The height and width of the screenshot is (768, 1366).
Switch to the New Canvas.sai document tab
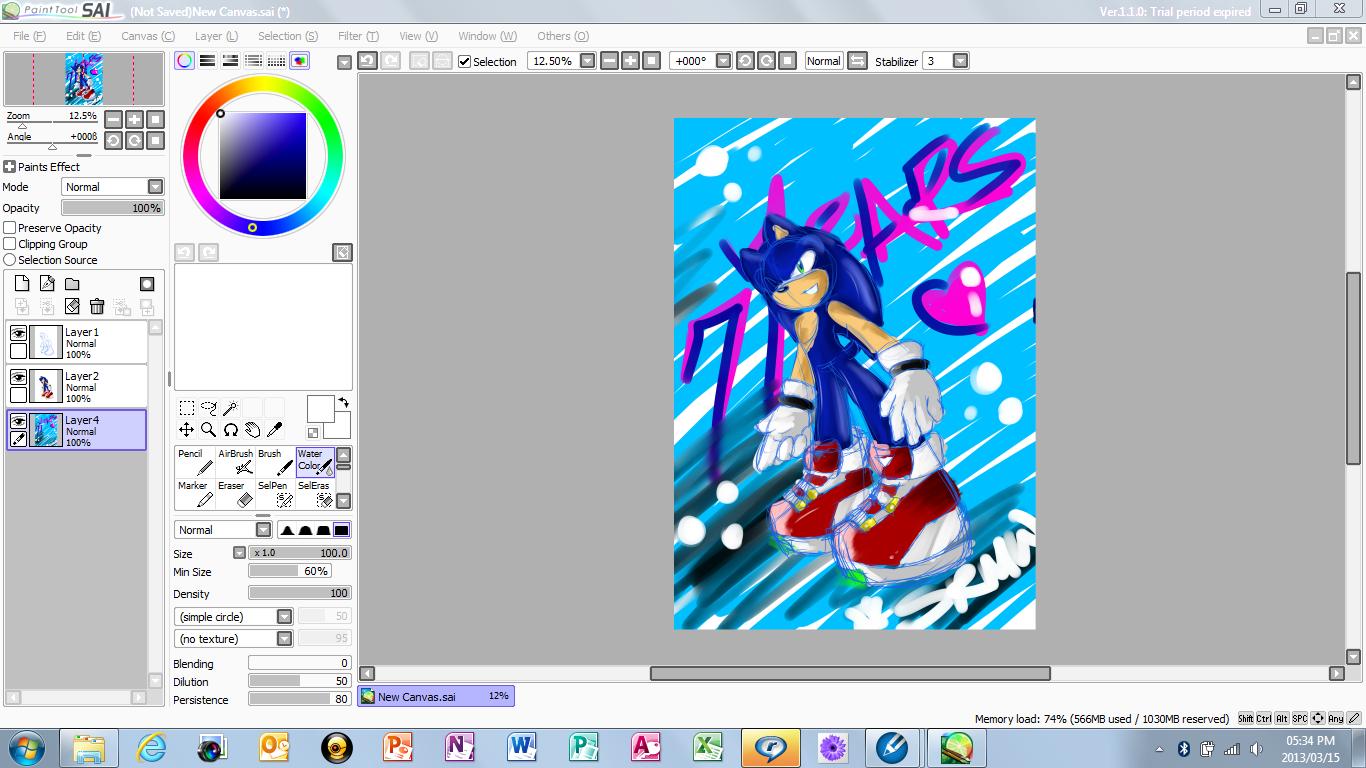[436, 696]
